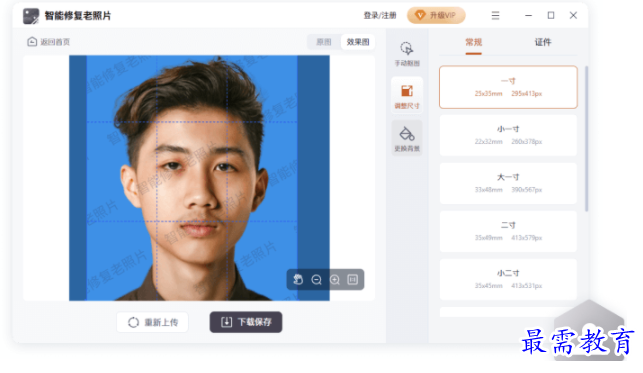This screenshot has height=373, width=643.
Task: Open the change background paint bucket tool
Action: pyautogui.click(x=407, y=139)
